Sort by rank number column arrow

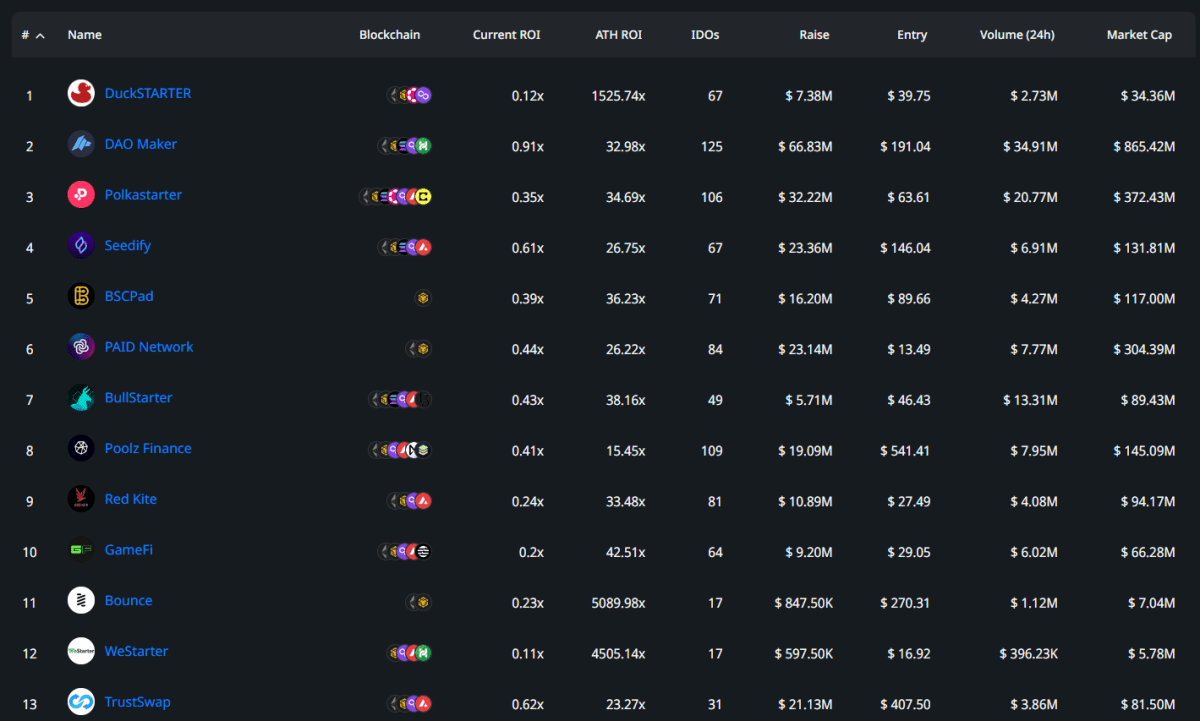click(x=40, y=35)
